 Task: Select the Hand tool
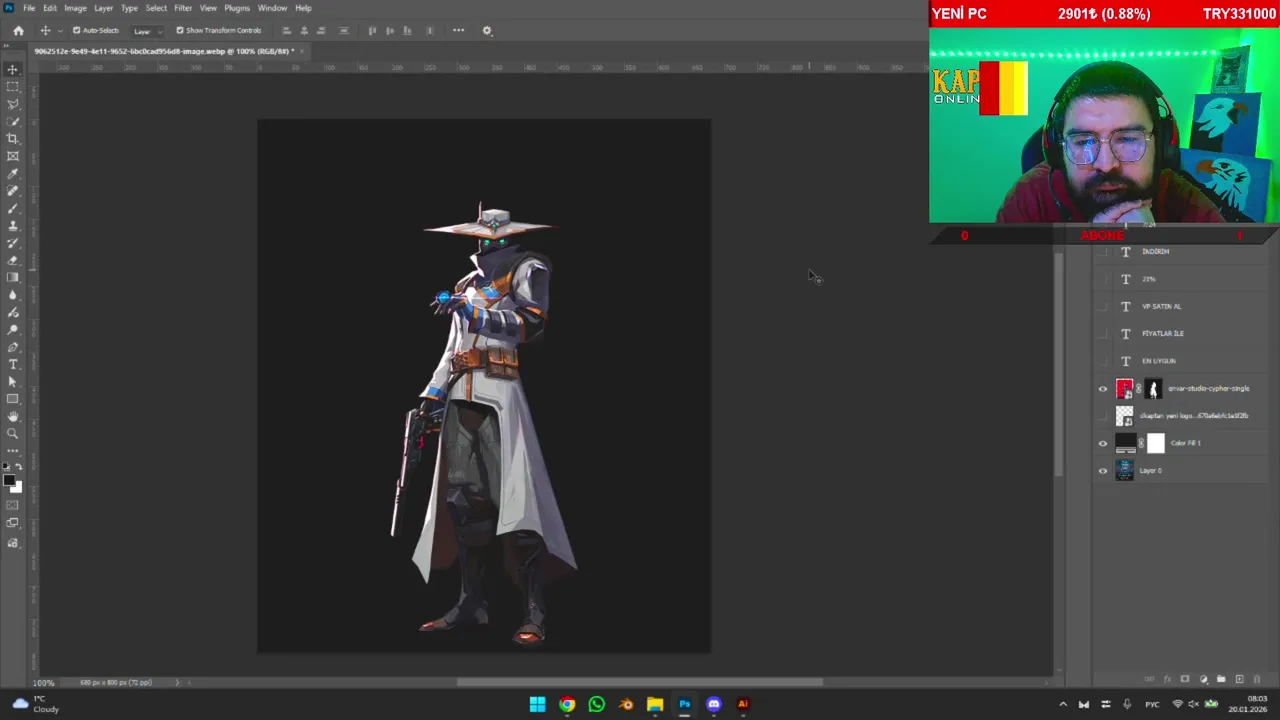[x=13, y=416]
